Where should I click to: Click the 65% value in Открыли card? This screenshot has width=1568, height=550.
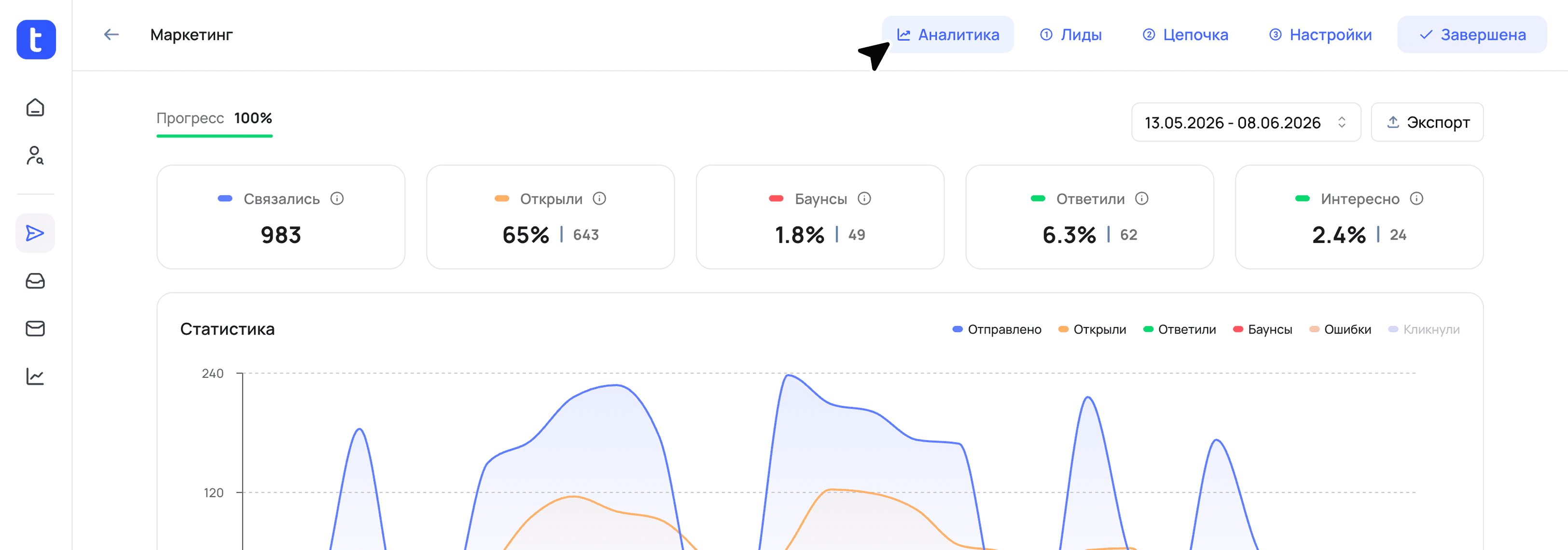pos(526,235)
